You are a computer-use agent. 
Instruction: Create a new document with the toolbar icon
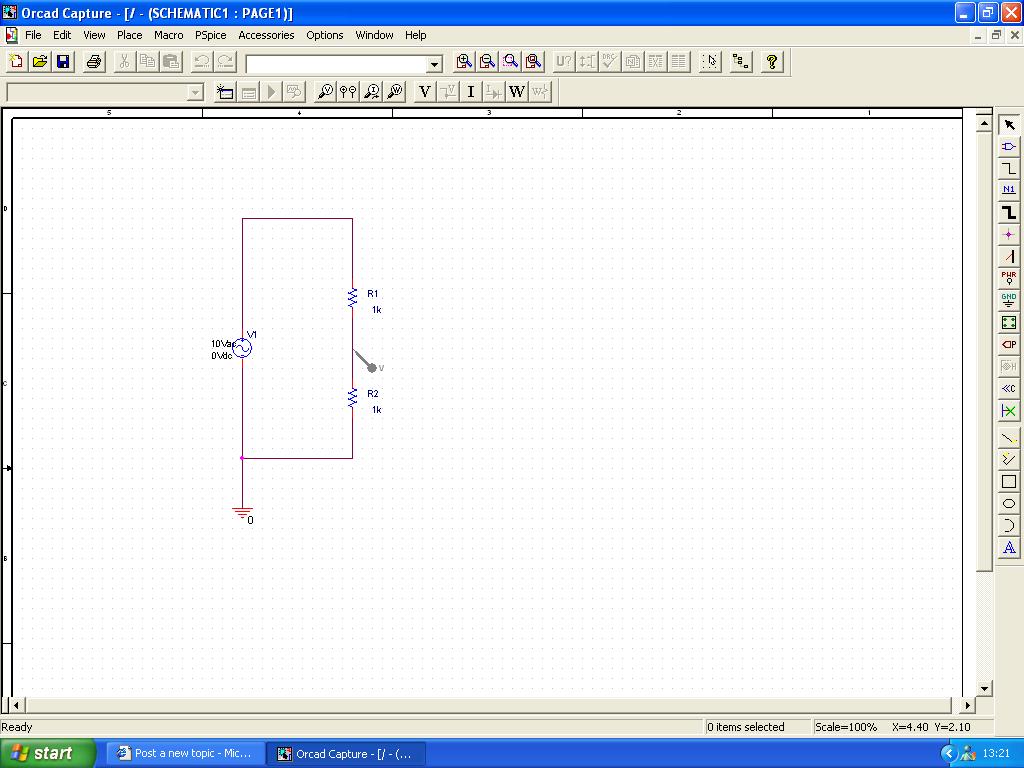[x=16, y=62]
